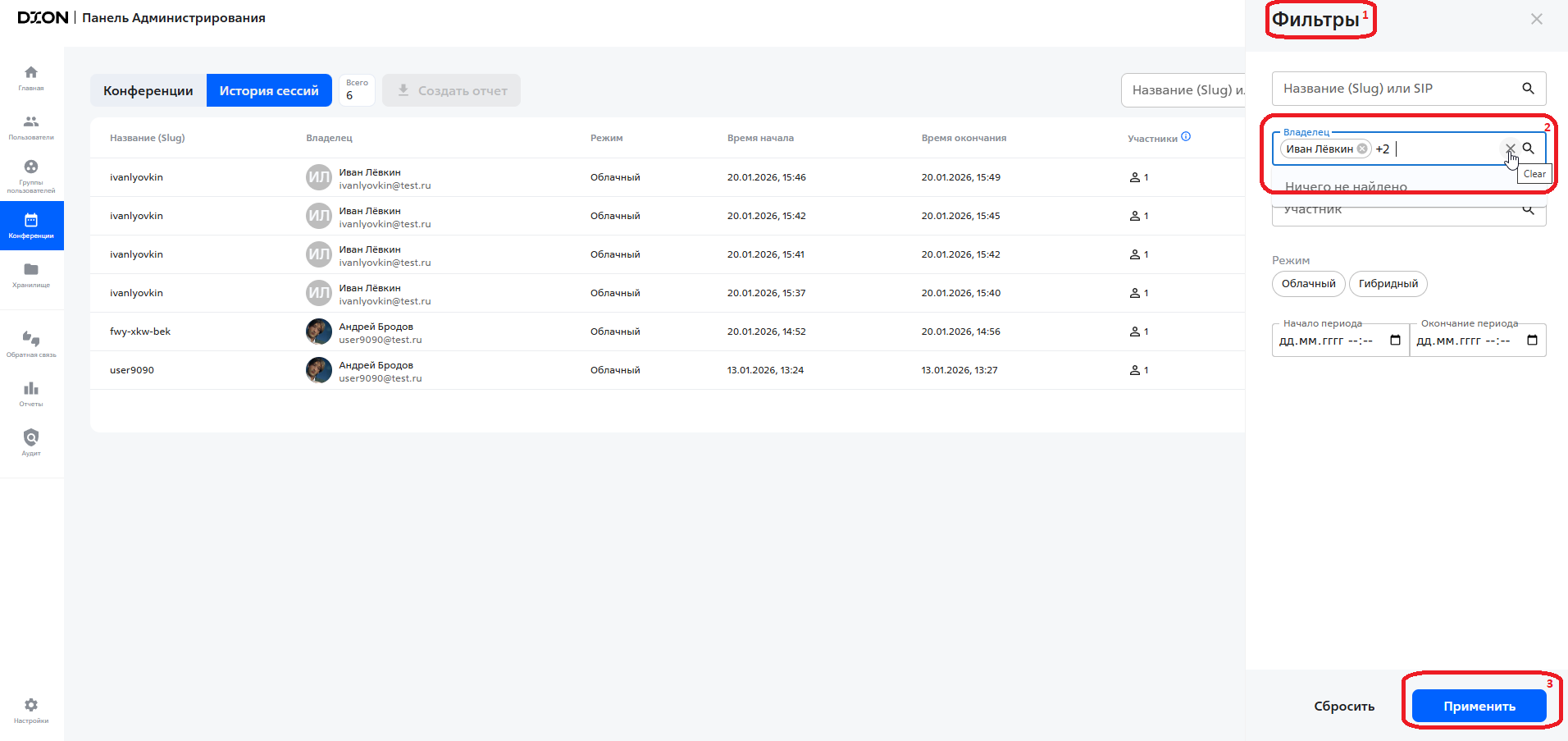Viewport: 1568px width, 741px height.
Task: Open Настройки gear at sidebar bottom
Action: [x=31, y=710]
